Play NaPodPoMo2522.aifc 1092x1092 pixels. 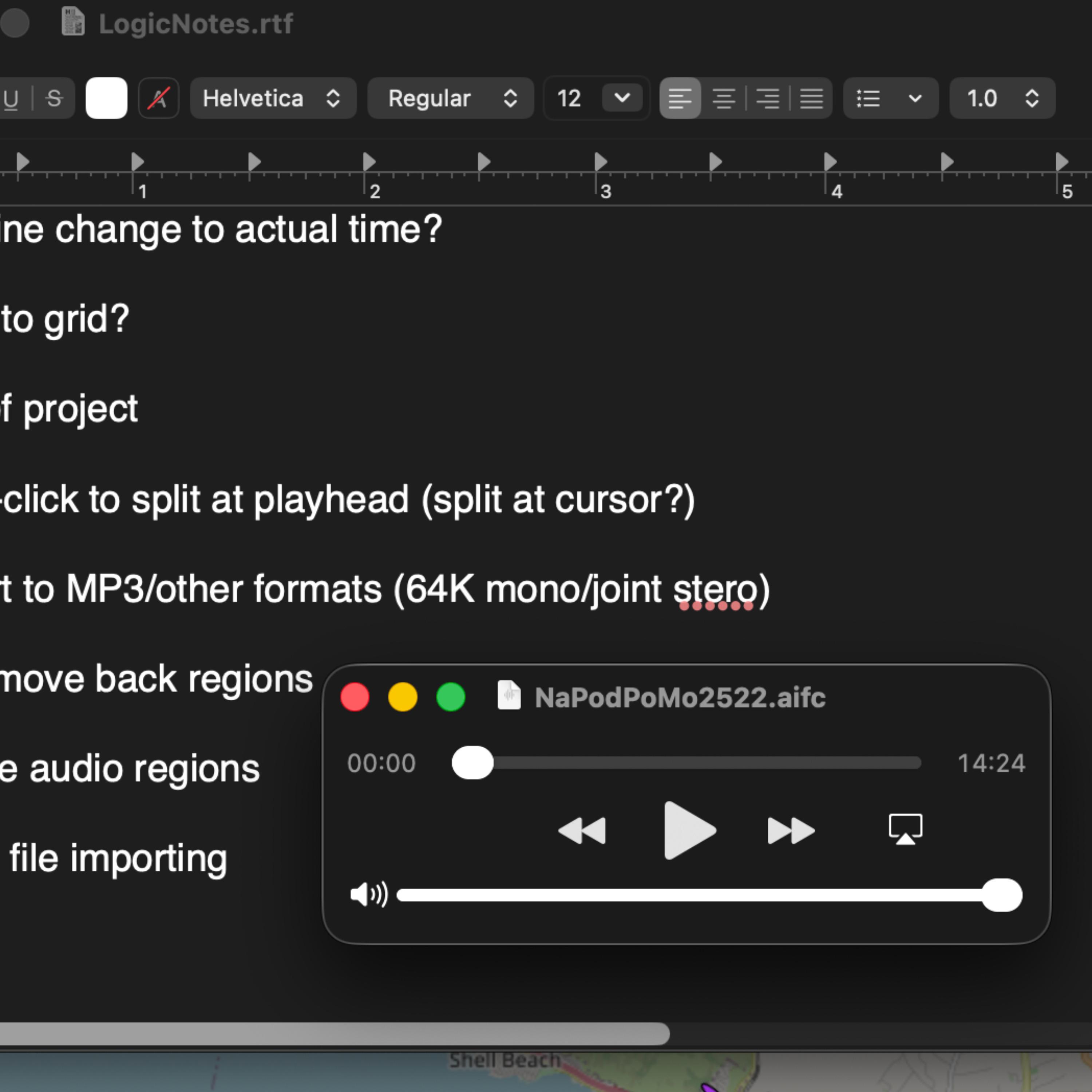click(687, 830)
